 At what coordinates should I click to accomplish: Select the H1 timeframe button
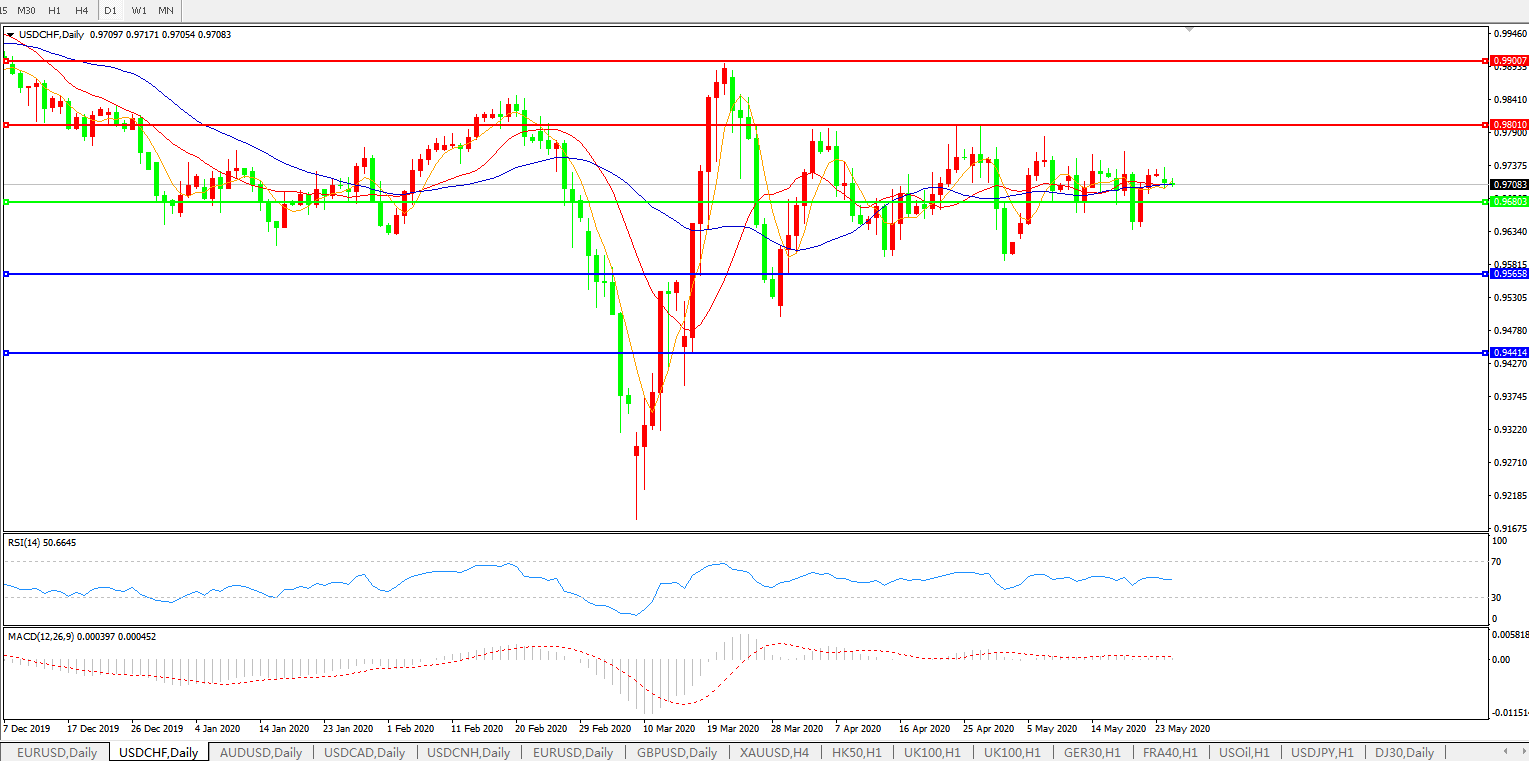tap(55, 10)
